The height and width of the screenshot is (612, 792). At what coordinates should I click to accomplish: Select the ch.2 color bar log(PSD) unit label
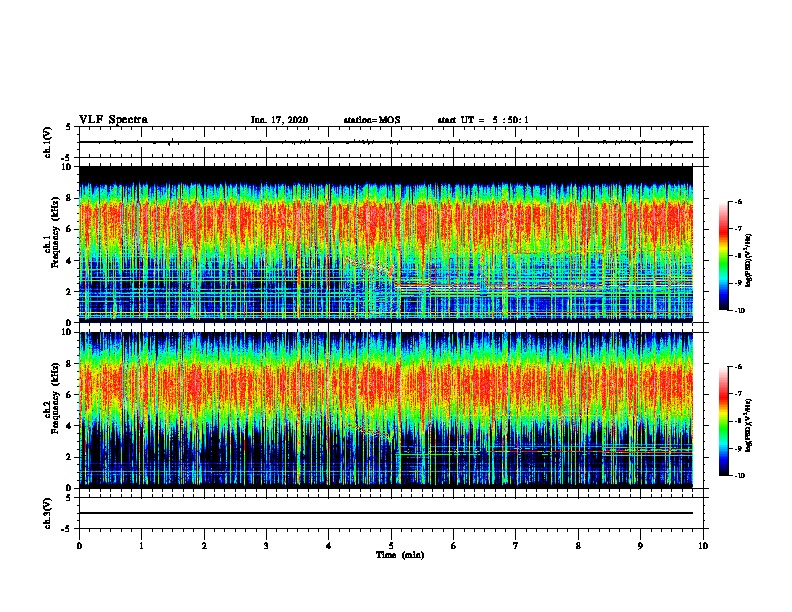pyautogui.click(x=749, y=426)
